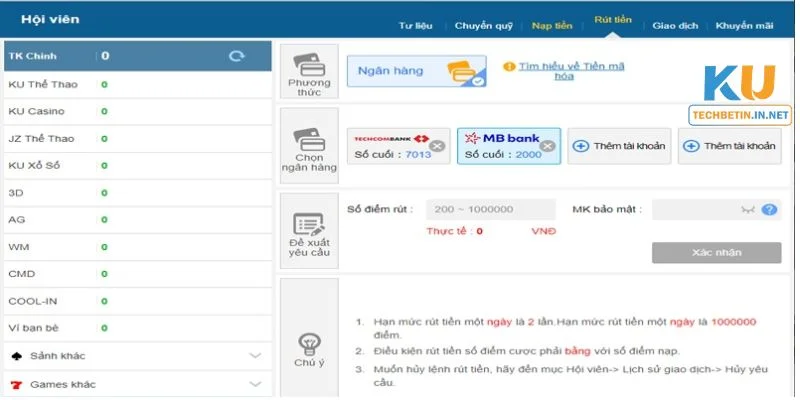
Task: Open the Giao dịch tab
Action: click(675, 26)
